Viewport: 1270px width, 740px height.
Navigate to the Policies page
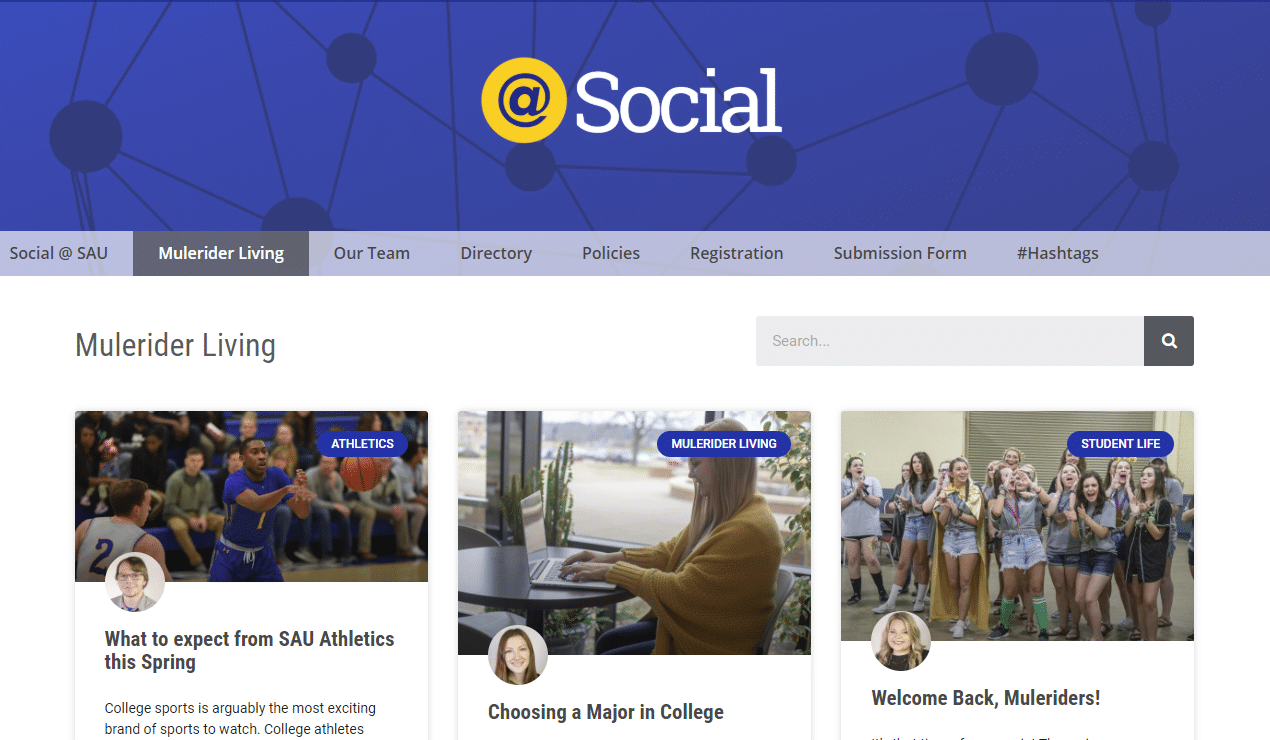[x=611, y=253]
